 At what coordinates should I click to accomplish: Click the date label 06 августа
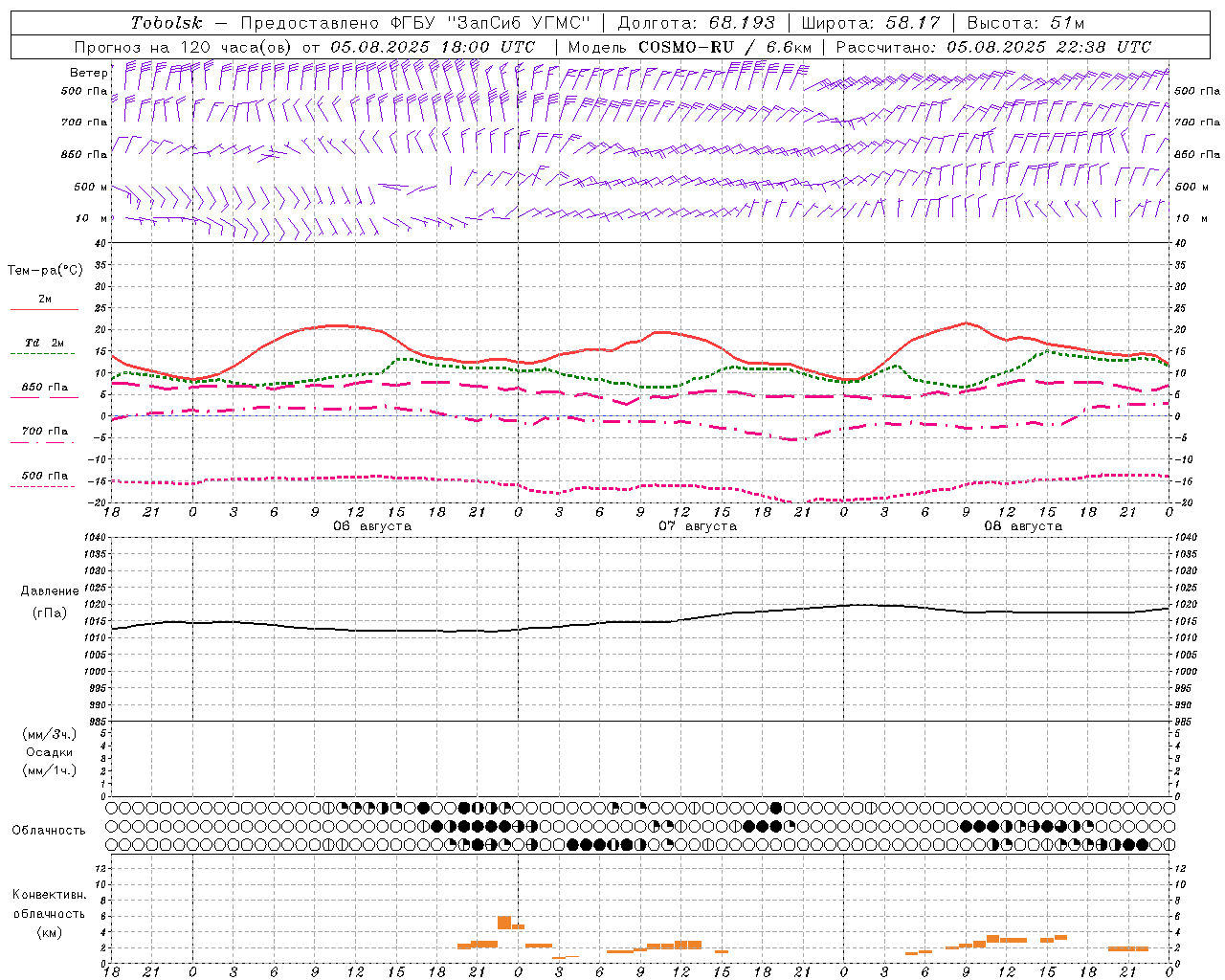point(372,526)
